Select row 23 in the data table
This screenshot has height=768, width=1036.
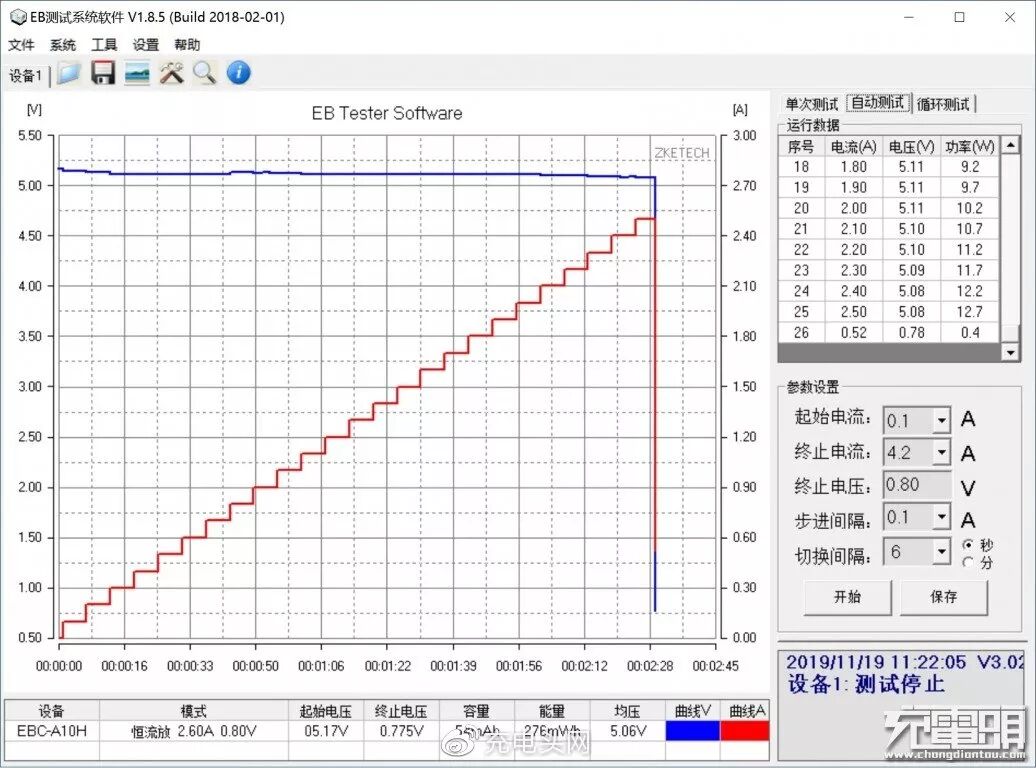click(889, 270)
